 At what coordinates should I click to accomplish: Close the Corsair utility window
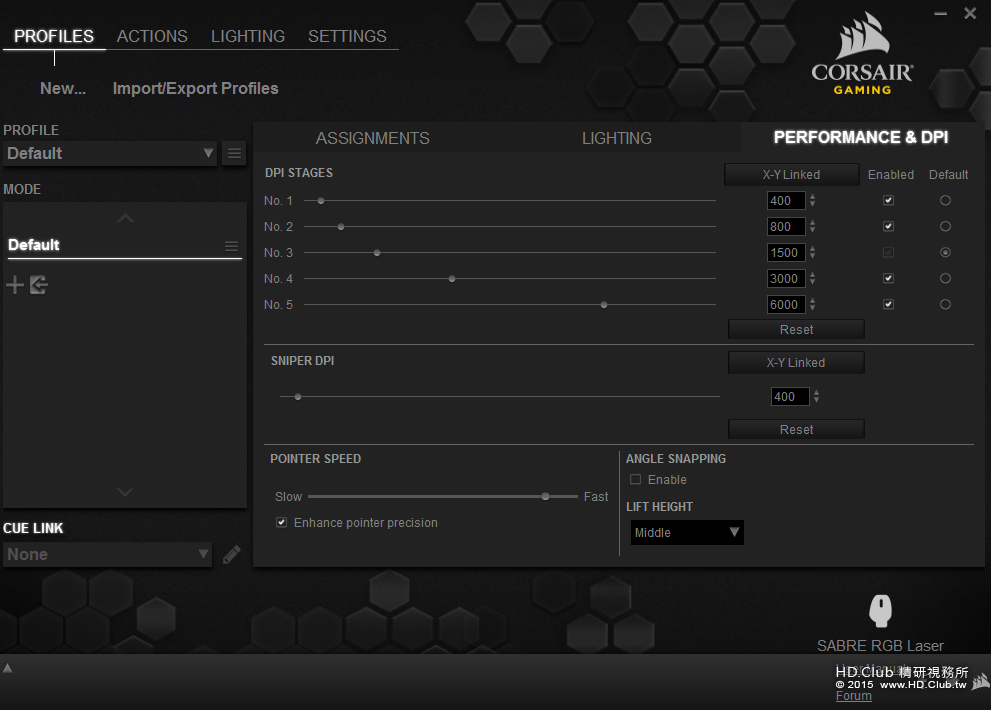[970, 13]
